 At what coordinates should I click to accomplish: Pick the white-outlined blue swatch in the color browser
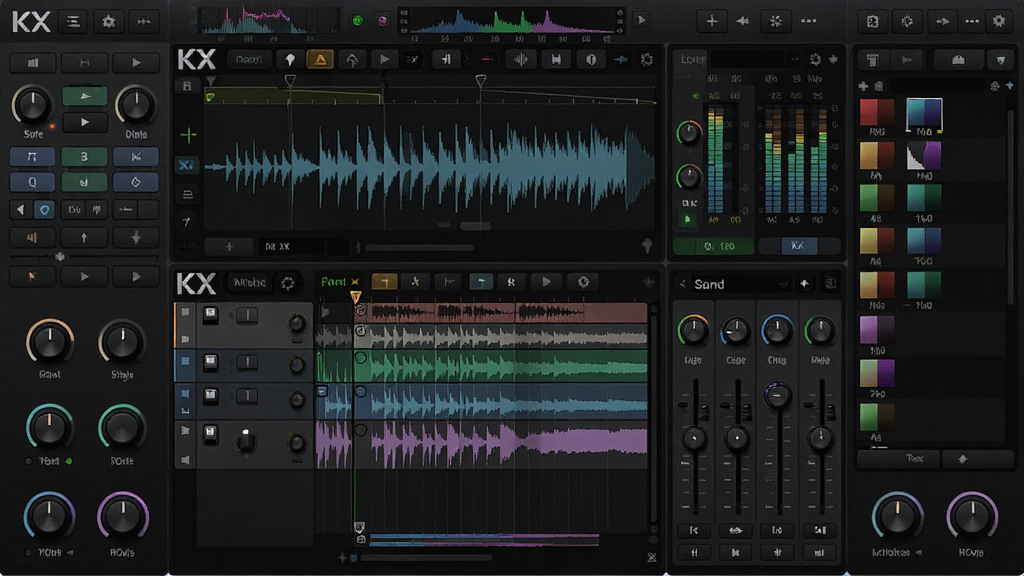(x=924, y=114)
